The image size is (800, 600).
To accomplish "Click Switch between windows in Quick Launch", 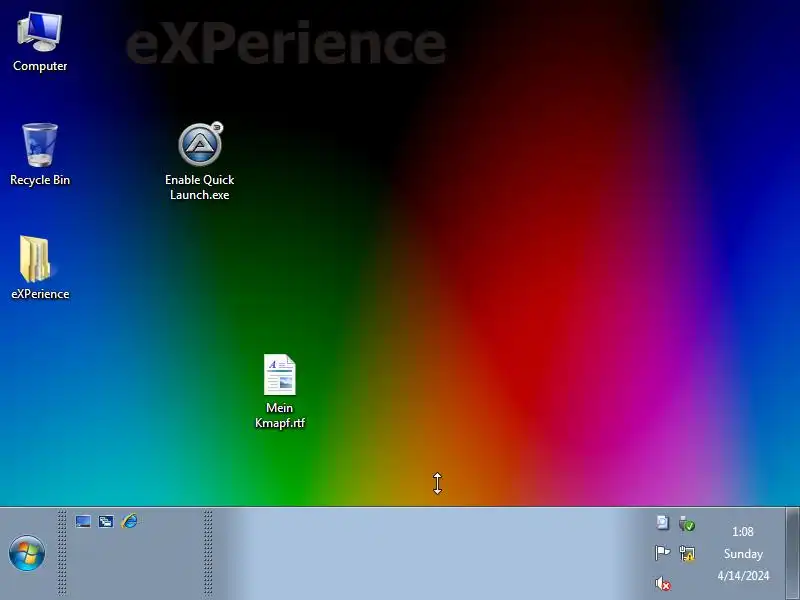I will click(x=106, y=521).
